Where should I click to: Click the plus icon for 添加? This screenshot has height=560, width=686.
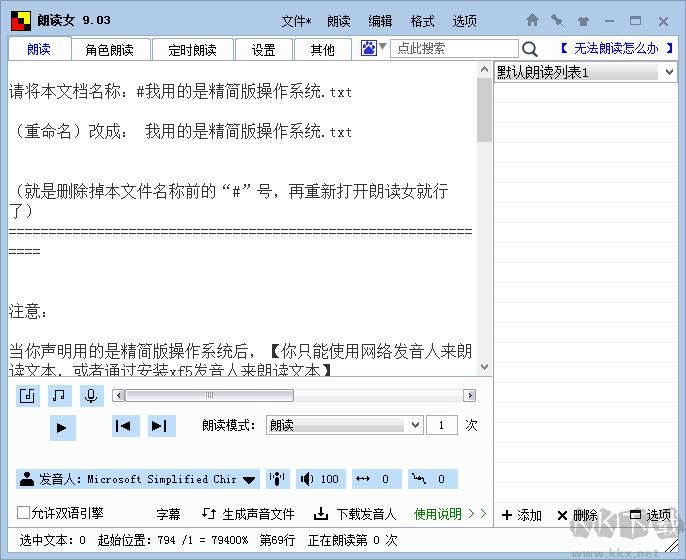(x=507, y=515)
